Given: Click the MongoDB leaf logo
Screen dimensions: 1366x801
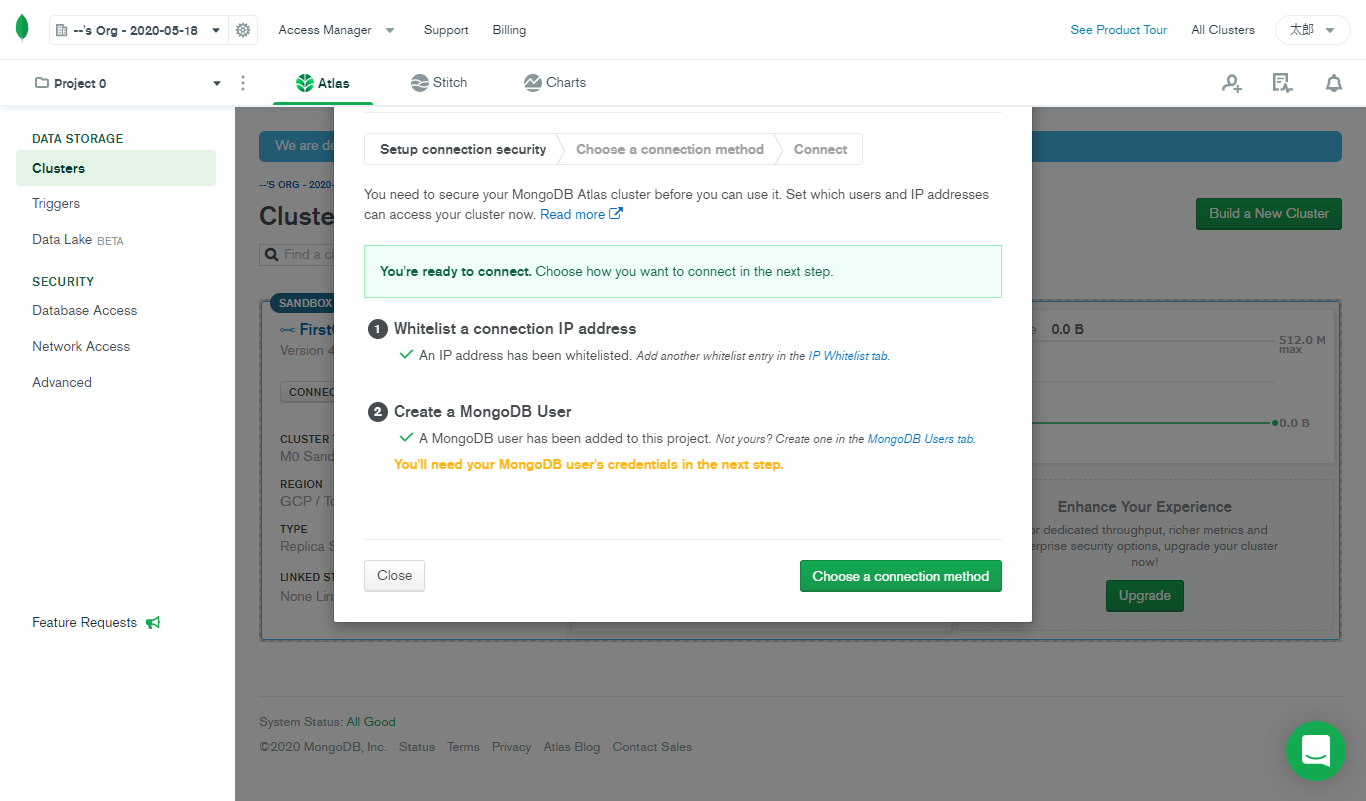Looking at the screenshot, I should [22, 29].
